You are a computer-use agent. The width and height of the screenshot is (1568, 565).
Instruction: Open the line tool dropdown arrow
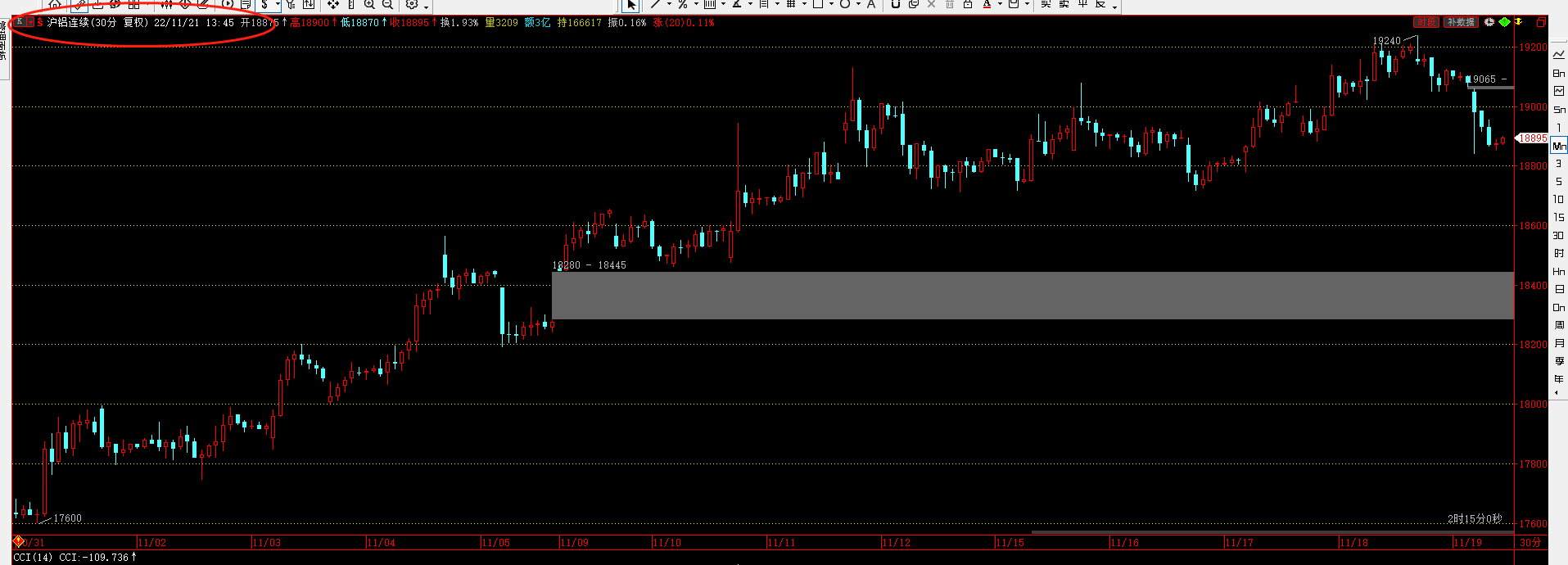(669, 4)
